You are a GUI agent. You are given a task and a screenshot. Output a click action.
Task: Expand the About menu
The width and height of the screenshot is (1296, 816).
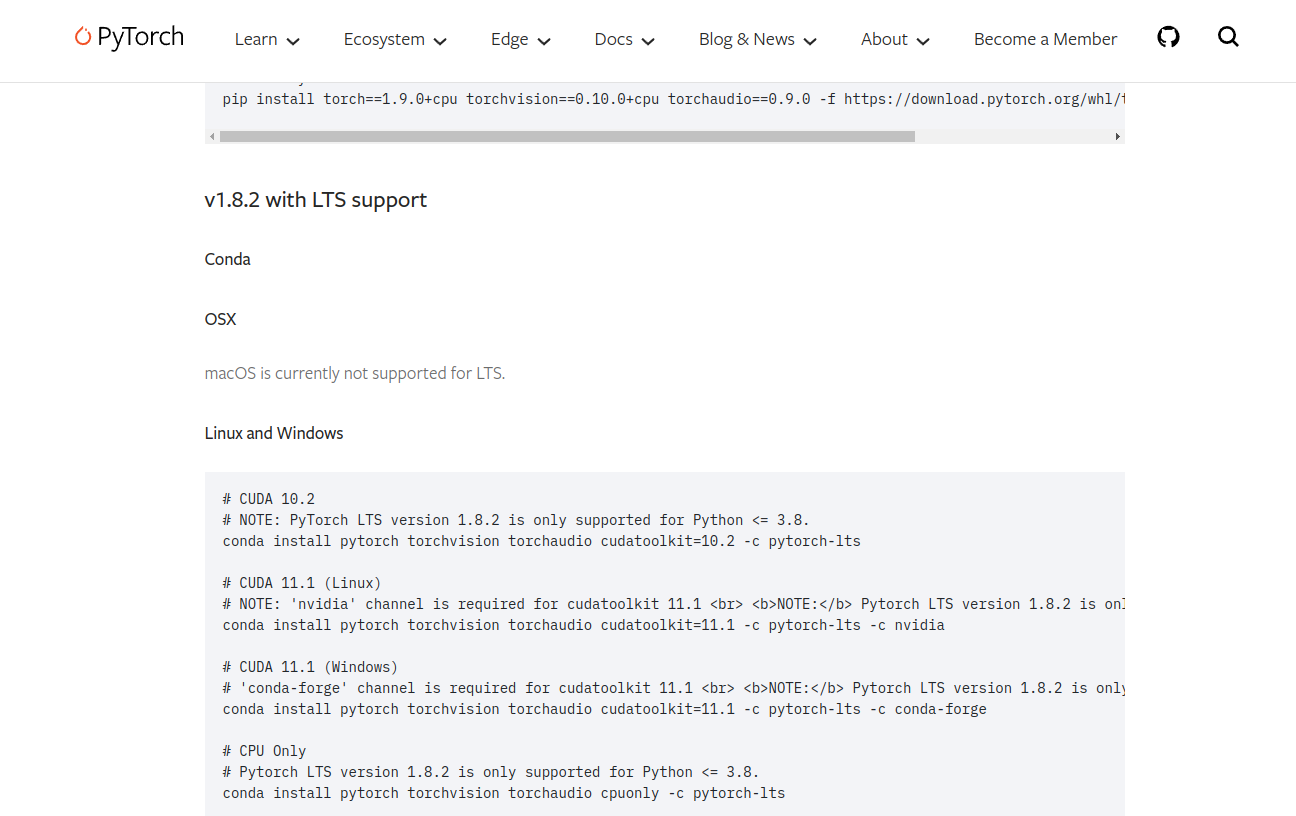pyautogui.click(x=896, y=39)
